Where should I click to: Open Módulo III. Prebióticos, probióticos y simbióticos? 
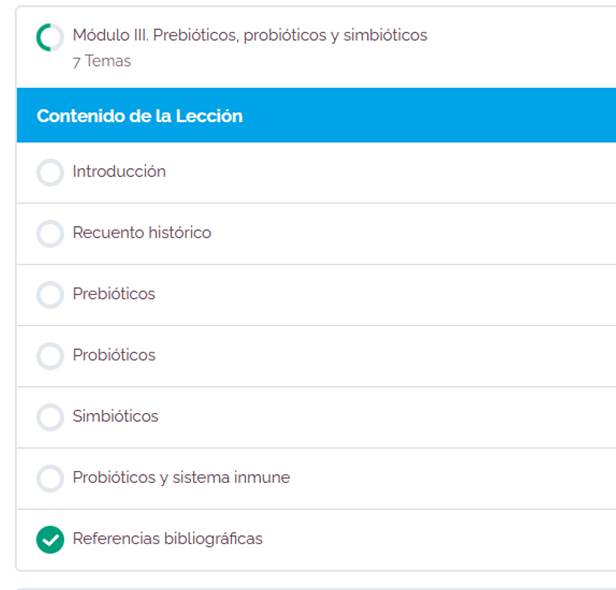tap(250, 36)
